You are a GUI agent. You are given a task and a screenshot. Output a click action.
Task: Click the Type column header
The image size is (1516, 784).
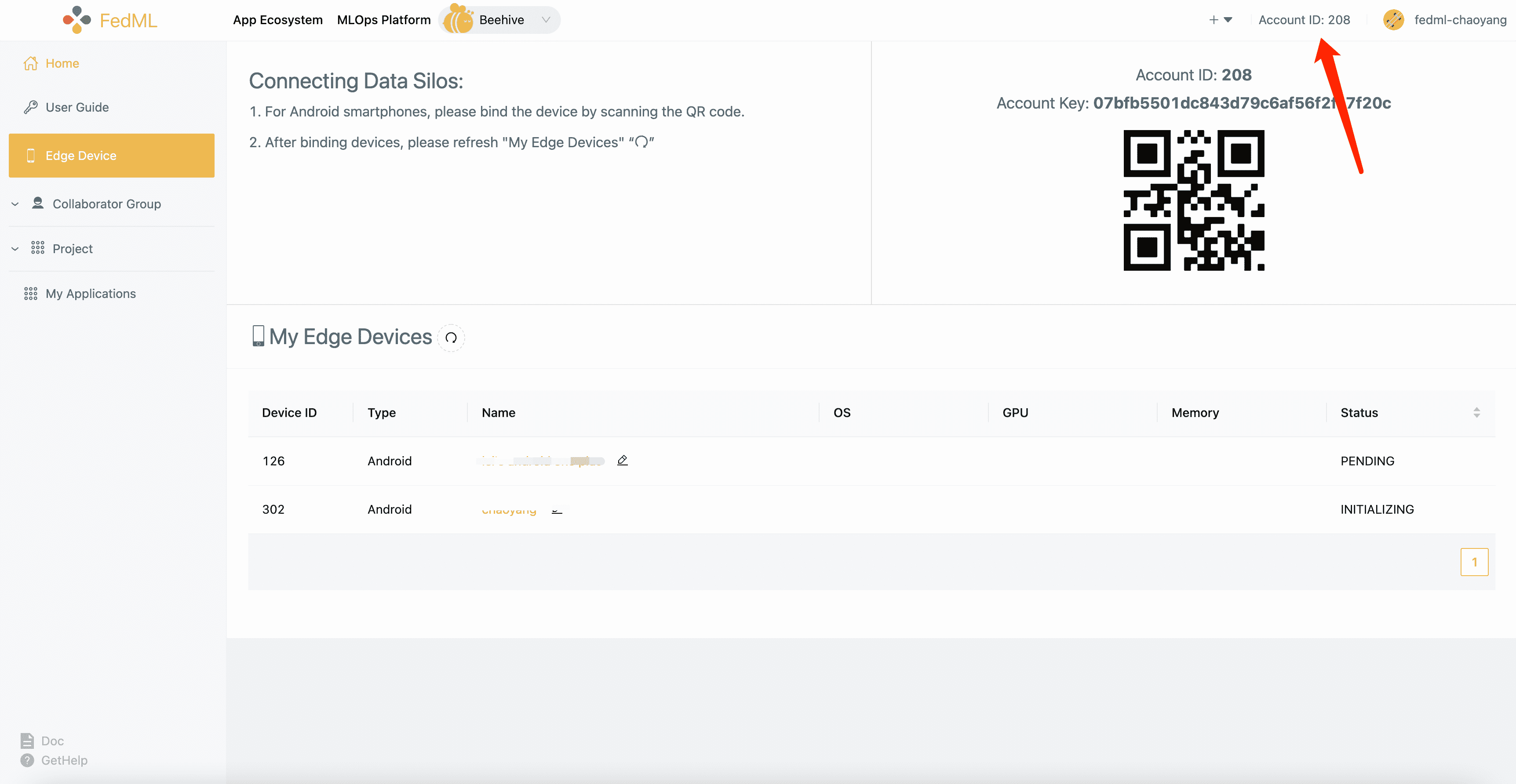point(381,413)
